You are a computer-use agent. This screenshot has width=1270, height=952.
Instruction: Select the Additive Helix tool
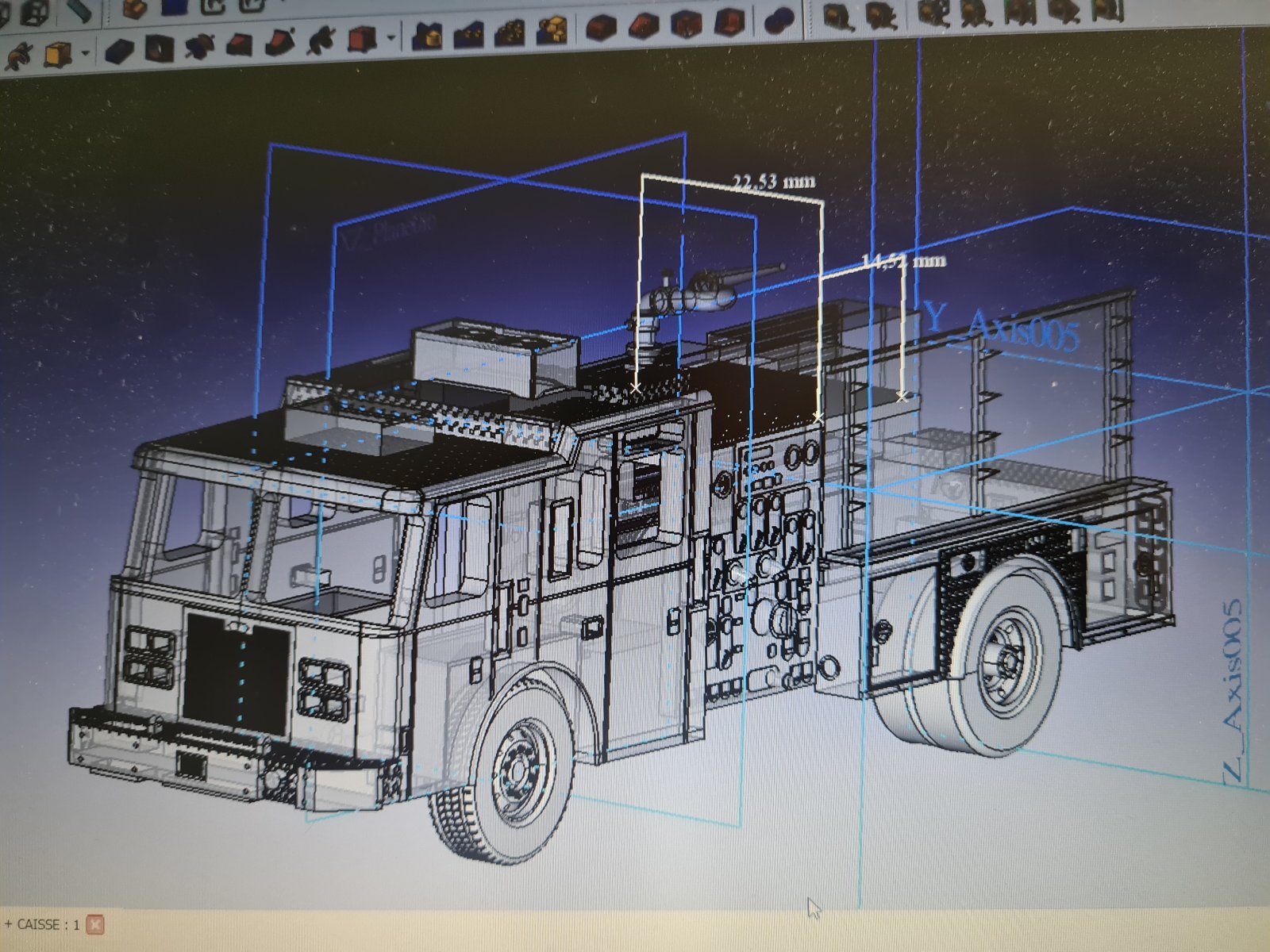(x=17, y=55)
